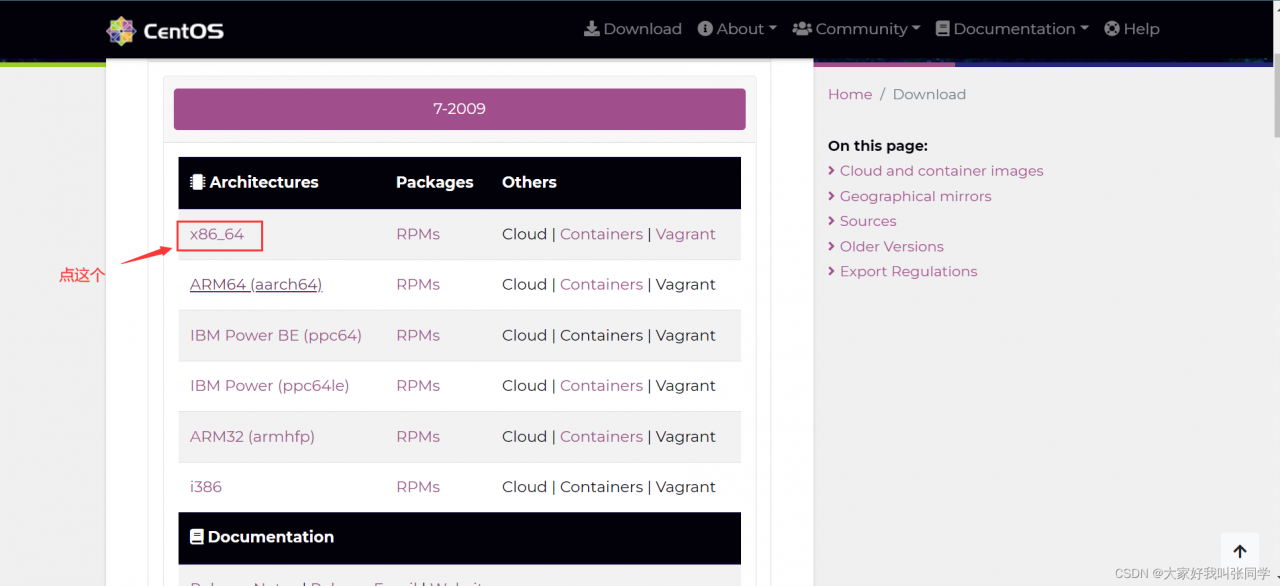This screenshot has width=1280, height=586.
Task: Open Containers link in the ppc64le row
Action: [601, 386]
